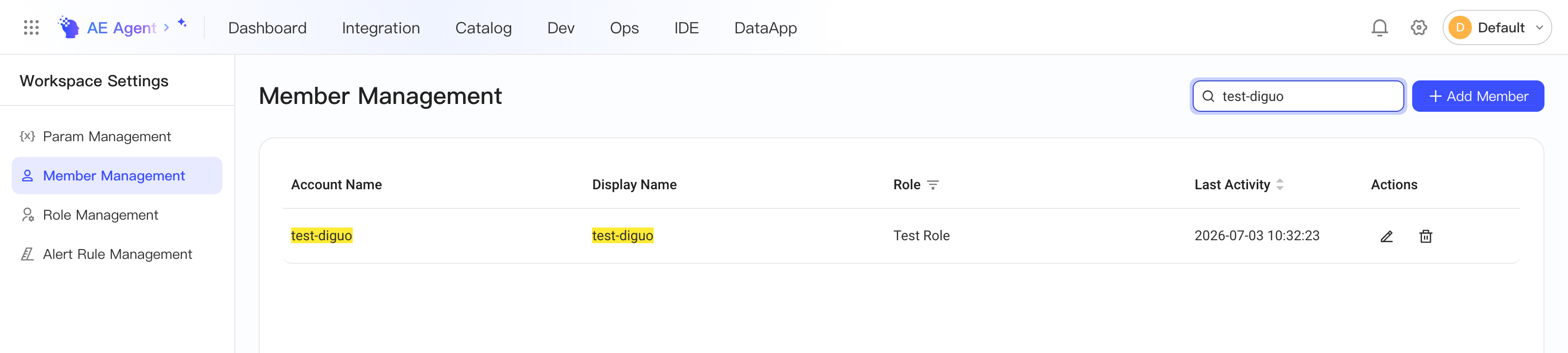Click the Display Name column header
The width and height of the screenshot is (1568, 353).
pos(634,184)
